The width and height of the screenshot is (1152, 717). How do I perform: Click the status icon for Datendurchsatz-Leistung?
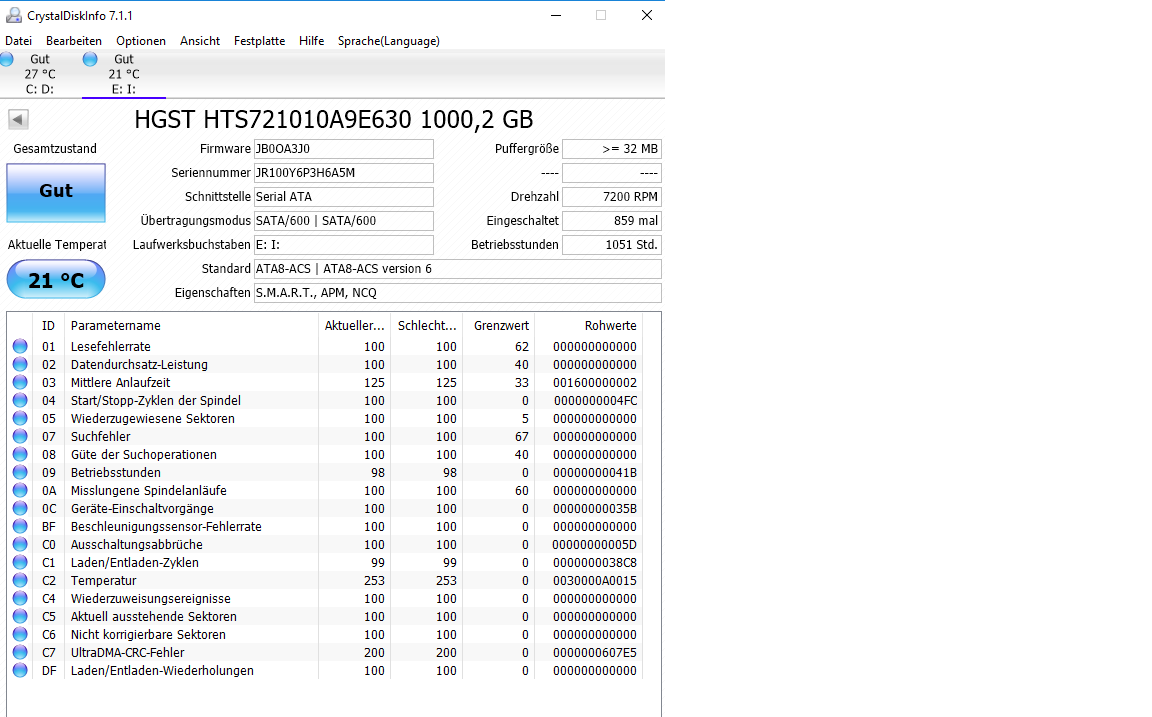[20, 364]
